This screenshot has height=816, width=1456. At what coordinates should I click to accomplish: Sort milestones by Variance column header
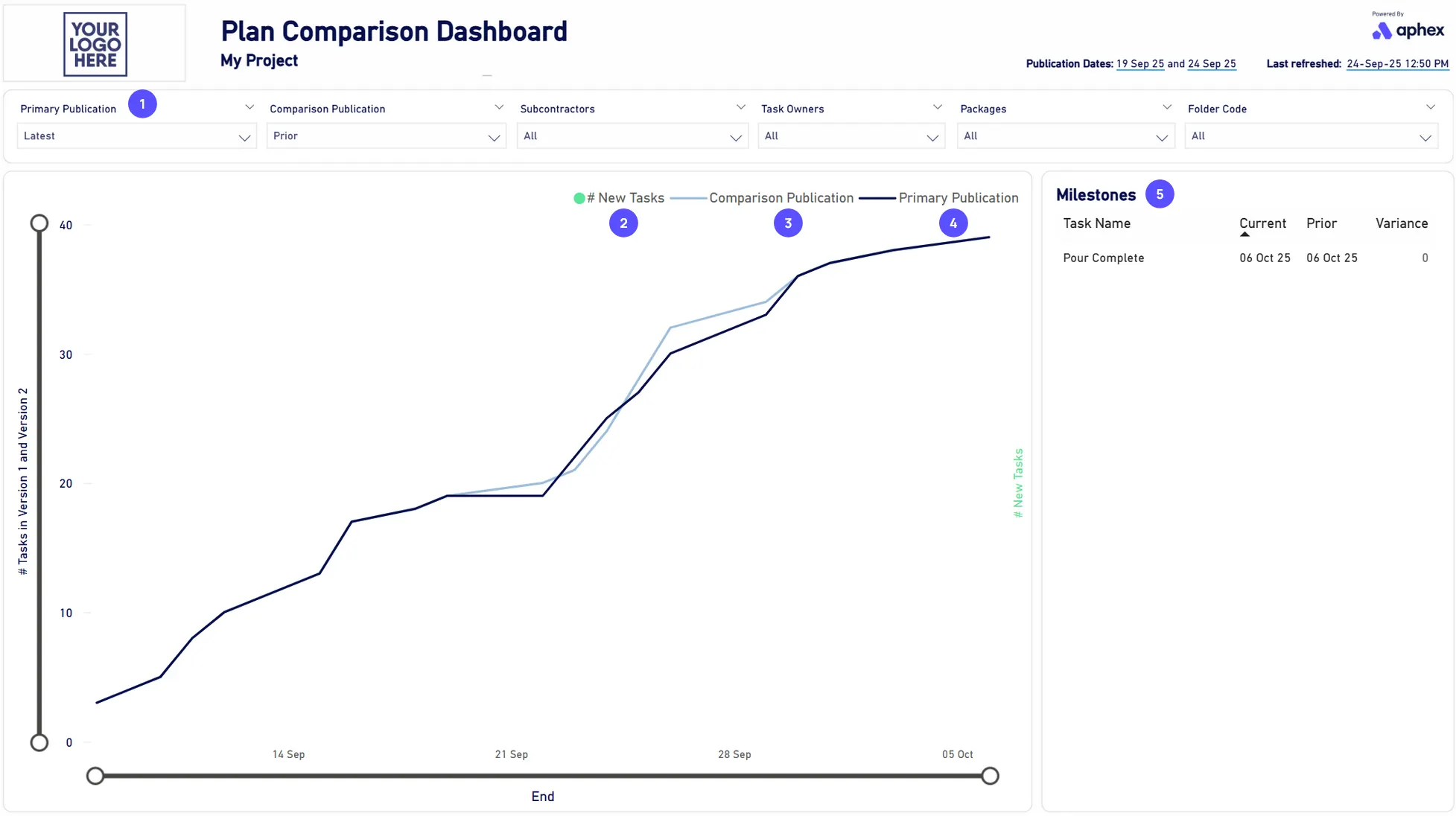(x=1401, y=223)
